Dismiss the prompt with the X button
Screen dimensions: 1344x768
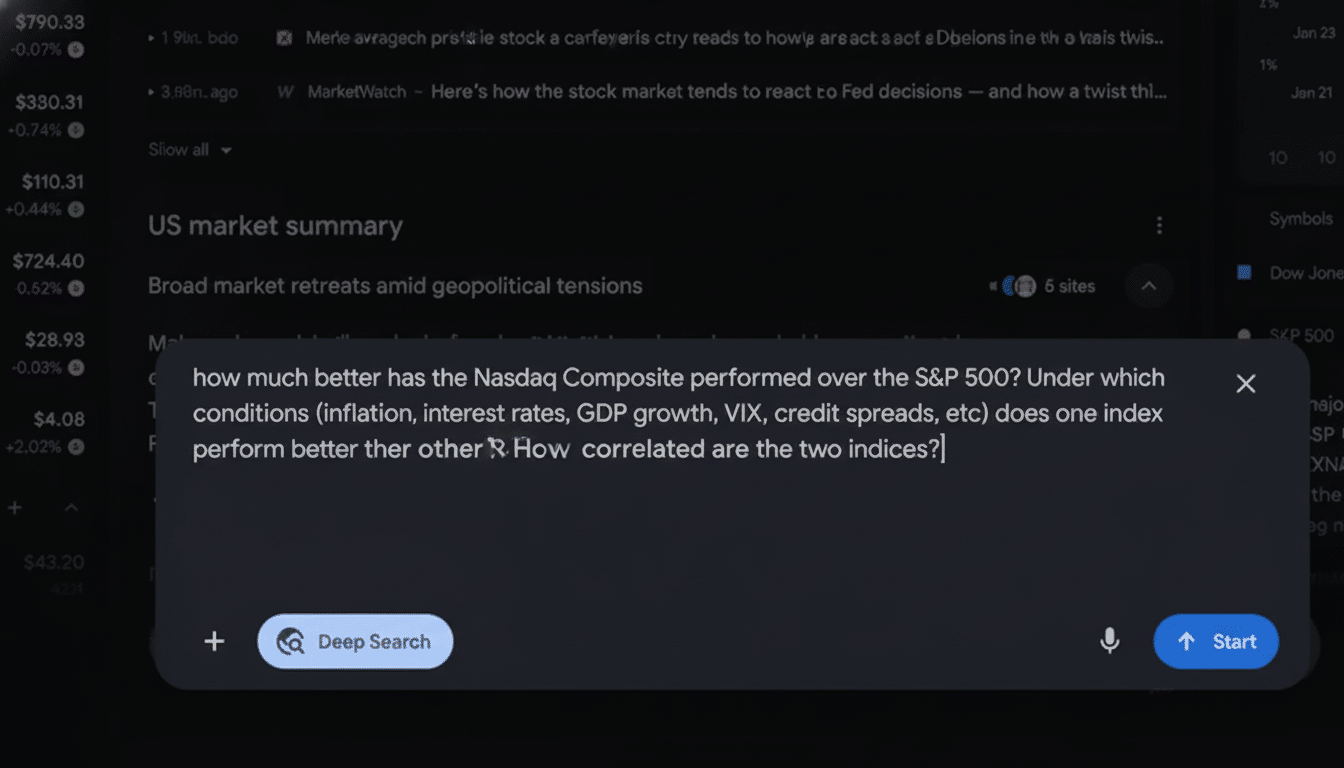click(x=1246, y=383)
